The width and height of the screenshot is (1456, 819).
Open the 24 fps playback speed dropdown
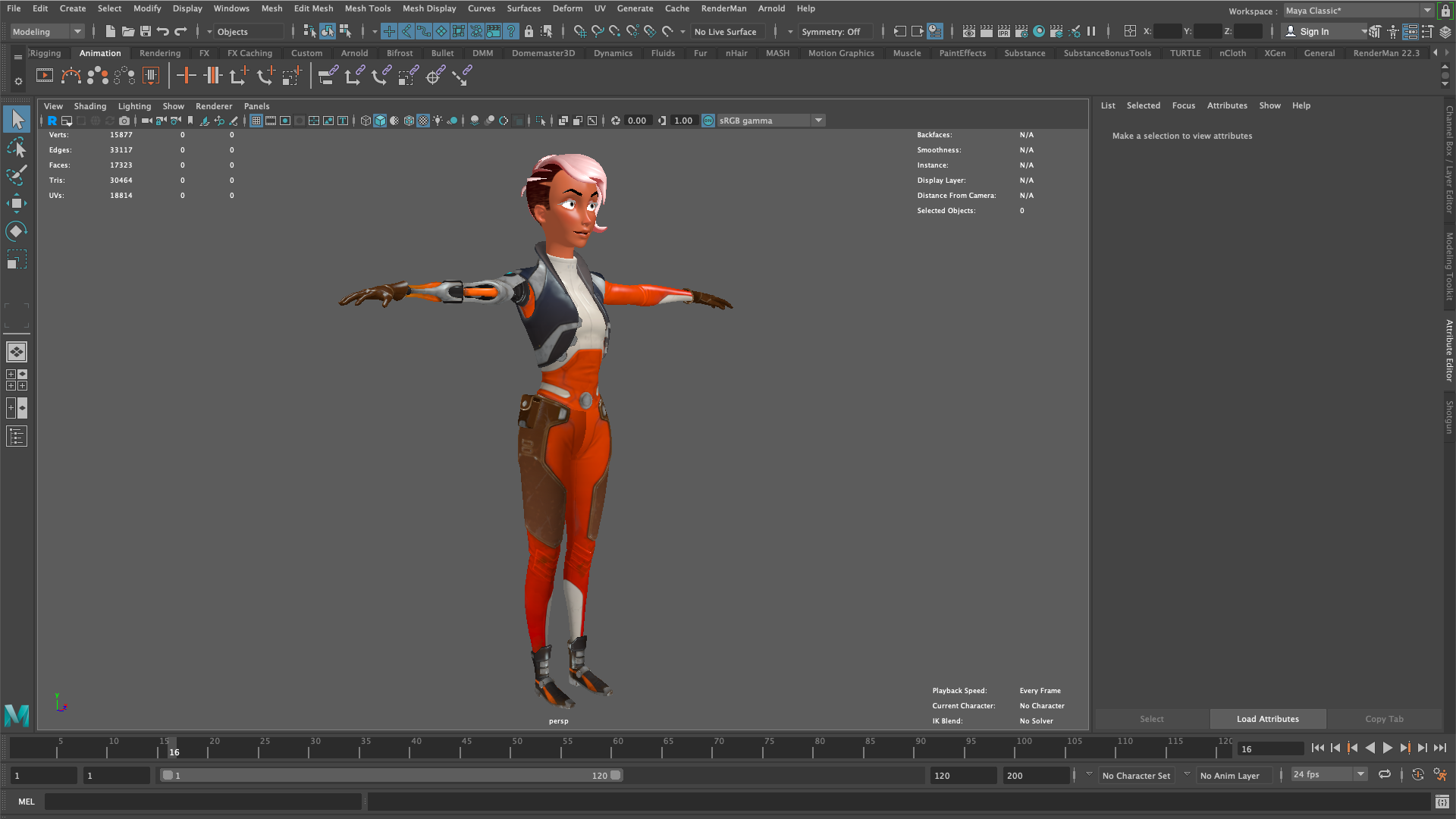1360,774
